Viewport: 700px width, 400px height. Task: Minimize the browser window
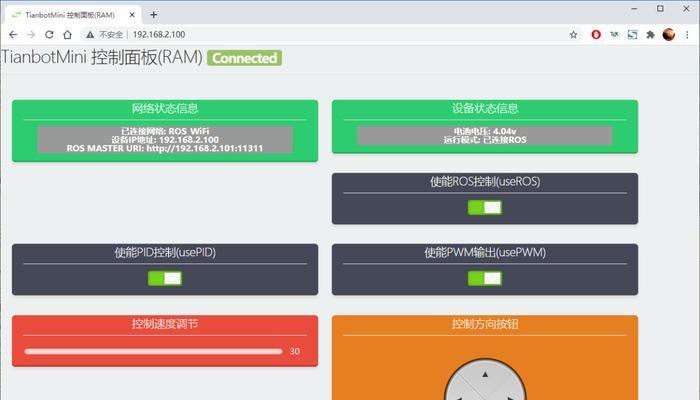[x=634, y=9]
